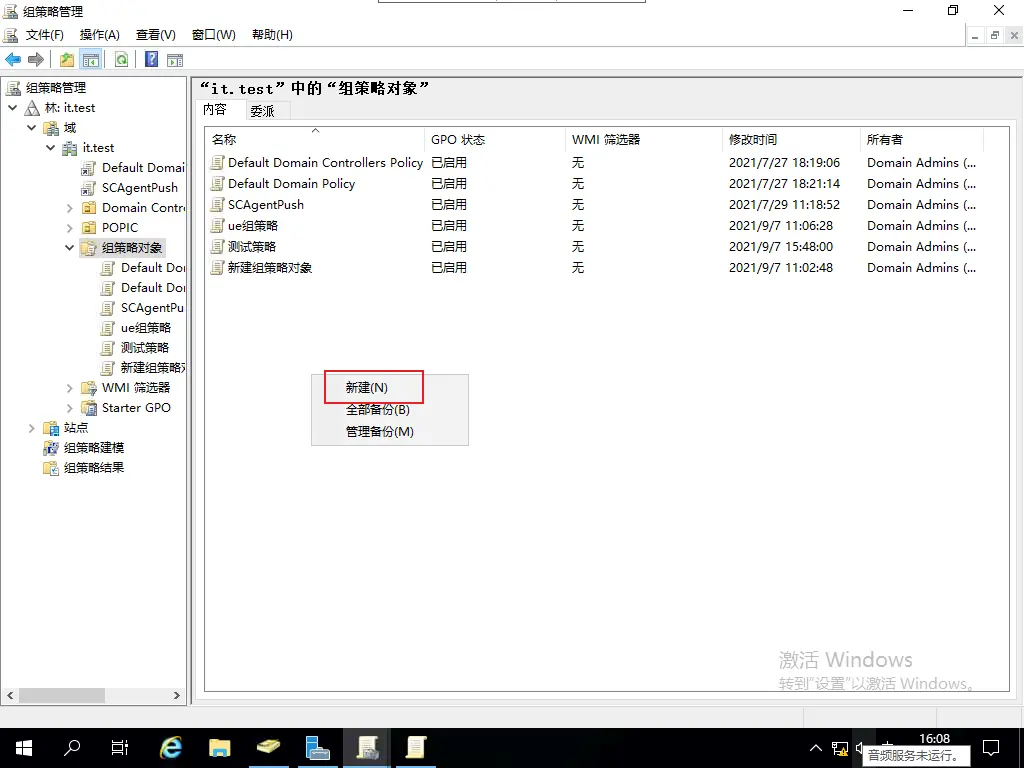Open Internet Explorer from the taskbar

(171, 747)
